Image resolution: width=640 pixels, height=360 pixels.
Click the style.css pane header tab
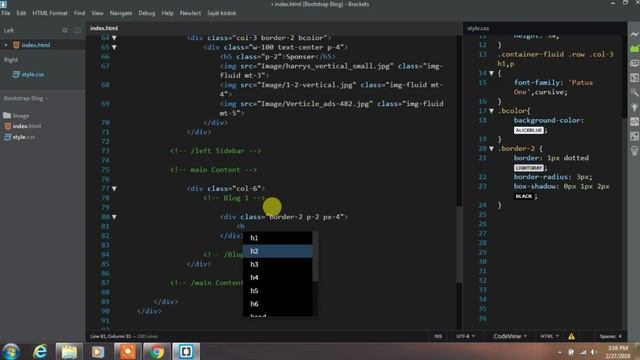click(478, 28)
